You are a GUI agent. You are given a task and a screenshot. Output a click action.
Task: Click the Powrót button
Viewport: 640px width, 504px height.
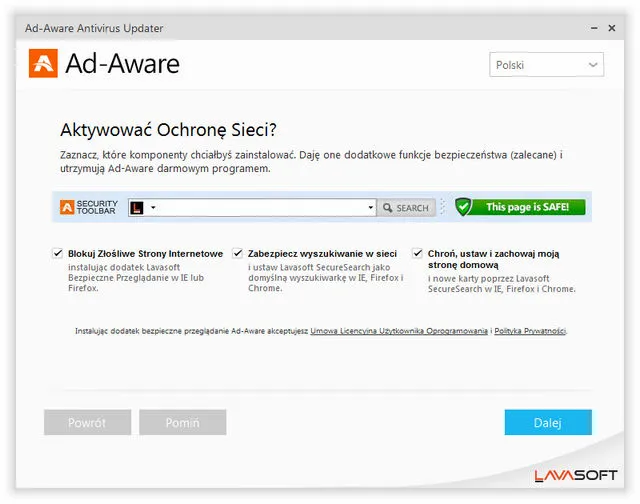coord(87,423)
